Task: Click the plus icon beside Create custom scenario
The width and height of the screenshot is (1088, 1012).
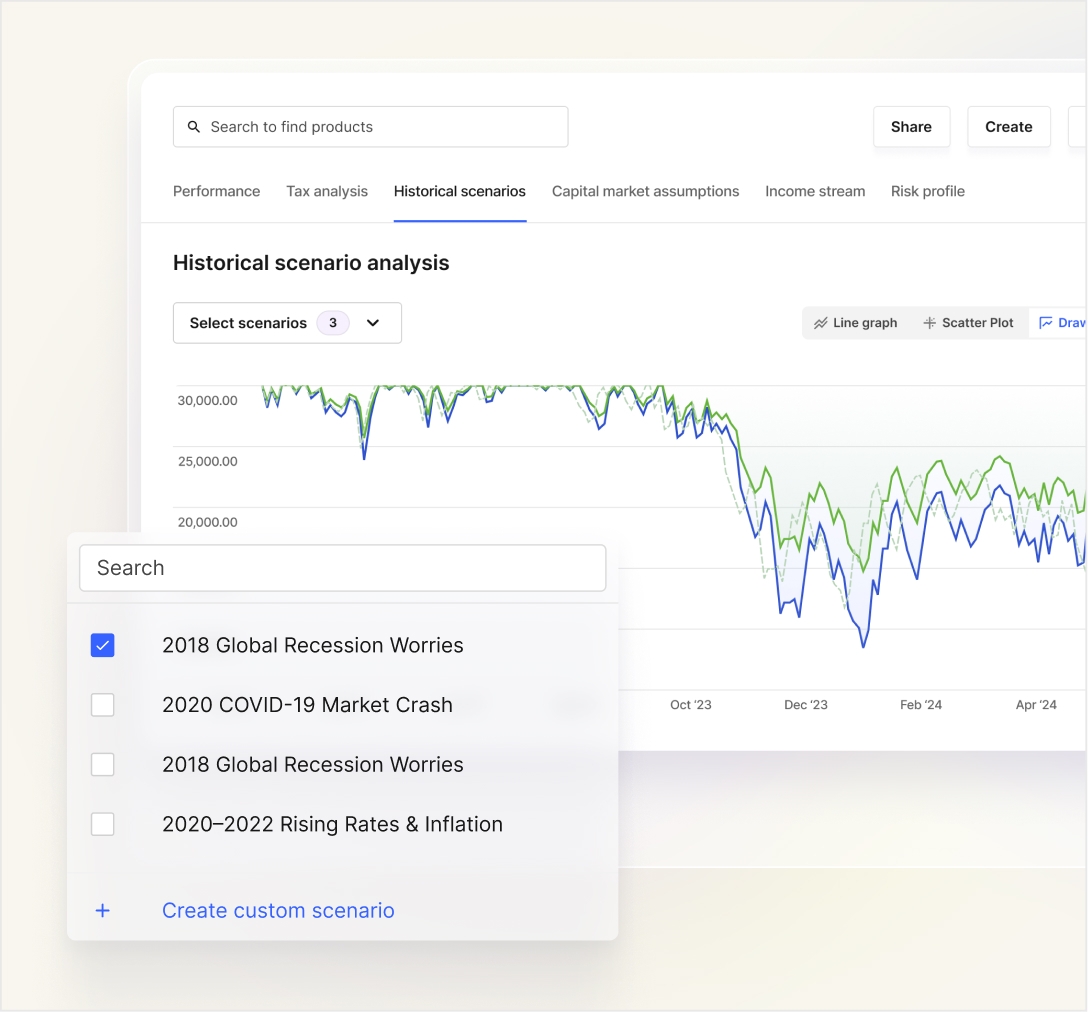Action: (102, 910)
